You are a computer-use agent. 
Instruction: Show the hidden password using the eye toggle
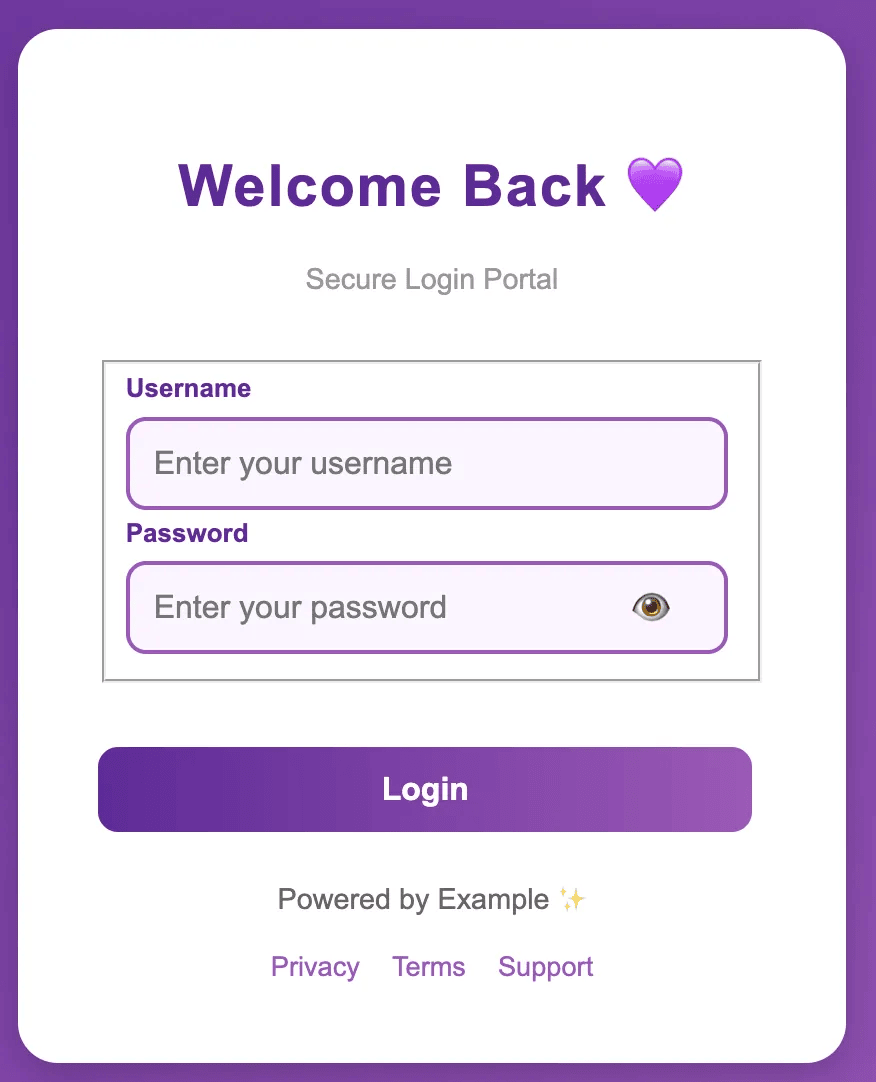point(651,606)
